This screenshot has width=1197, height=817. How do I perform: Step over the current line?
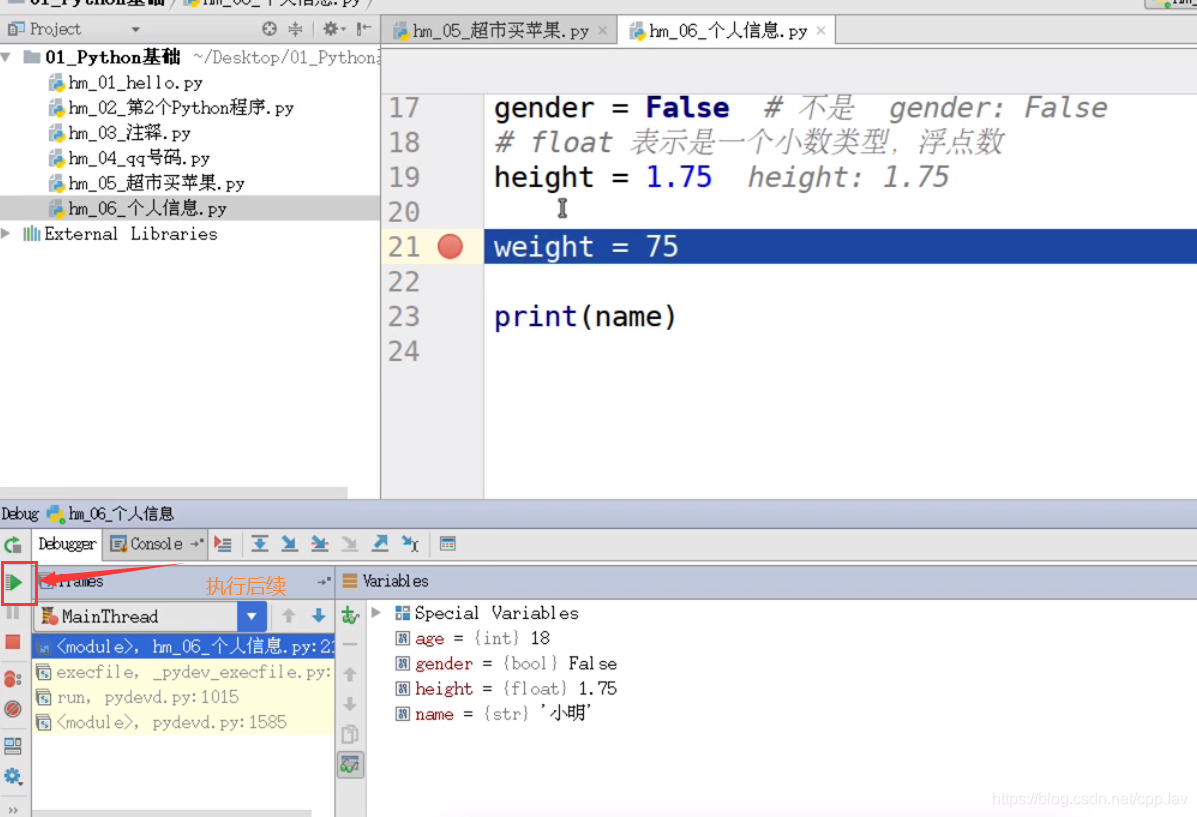pyautogui.click(x=260, y=544)
